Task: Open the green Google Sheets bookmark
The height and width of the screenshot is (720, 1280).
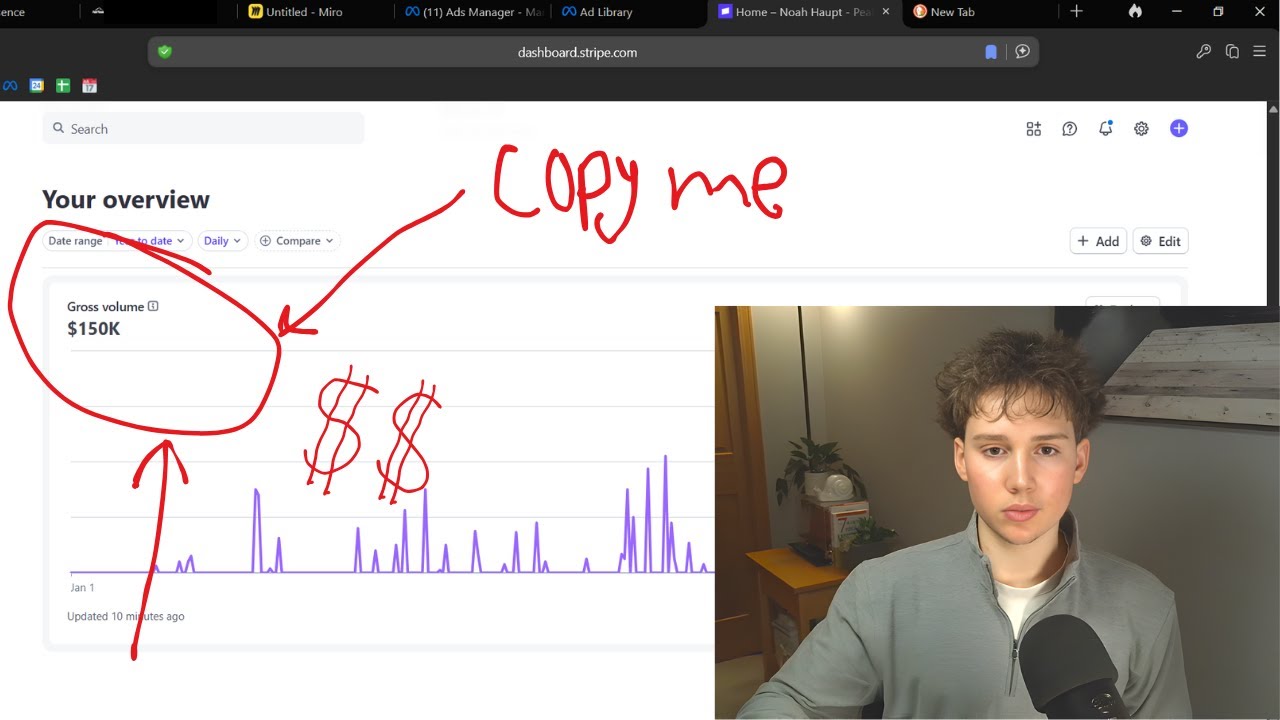Action: point(63,86)
